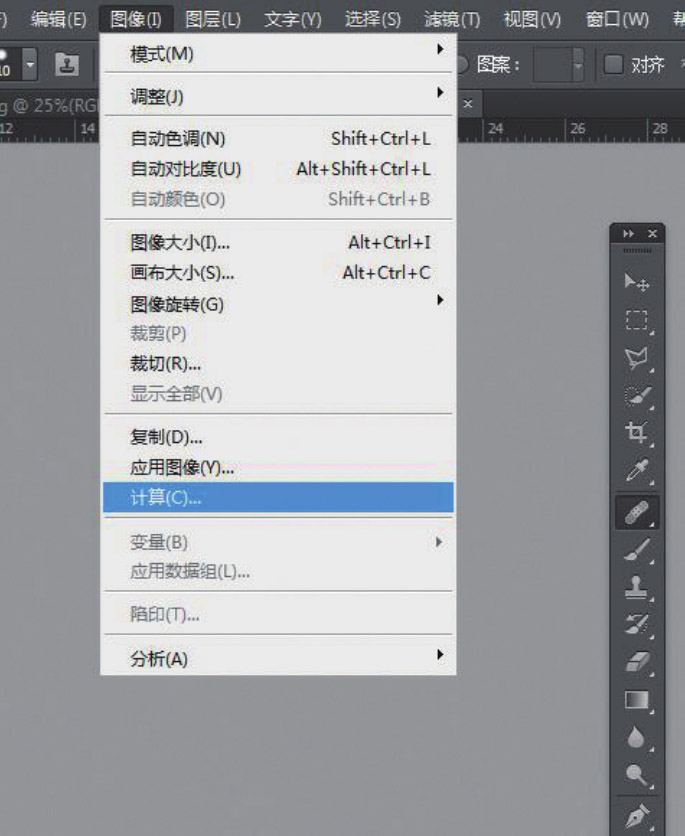685x836 pixels.
Task: Select the Polygonal Lasso tool
Action: (x=636, y=357)
